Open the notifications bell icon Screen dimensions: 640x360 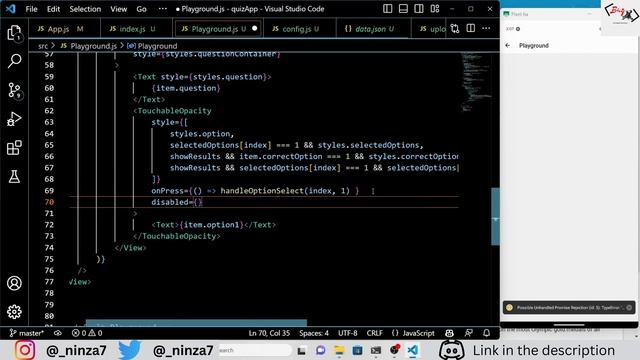[486, 333]
